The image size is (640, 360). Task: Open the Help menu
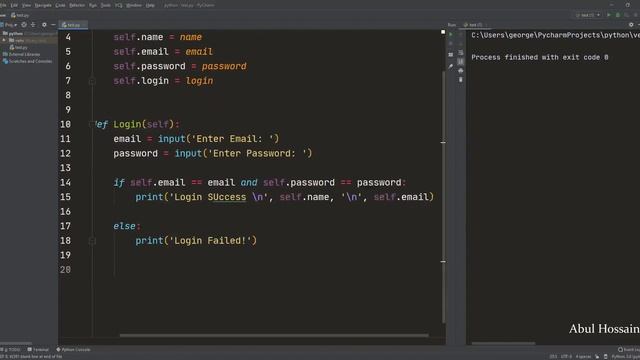tap(150, 5)
